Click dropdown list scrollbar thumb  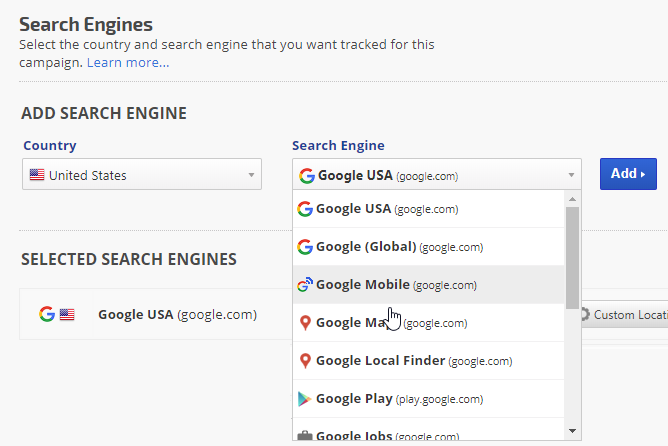pyautogui.click(x=572, y=256)
